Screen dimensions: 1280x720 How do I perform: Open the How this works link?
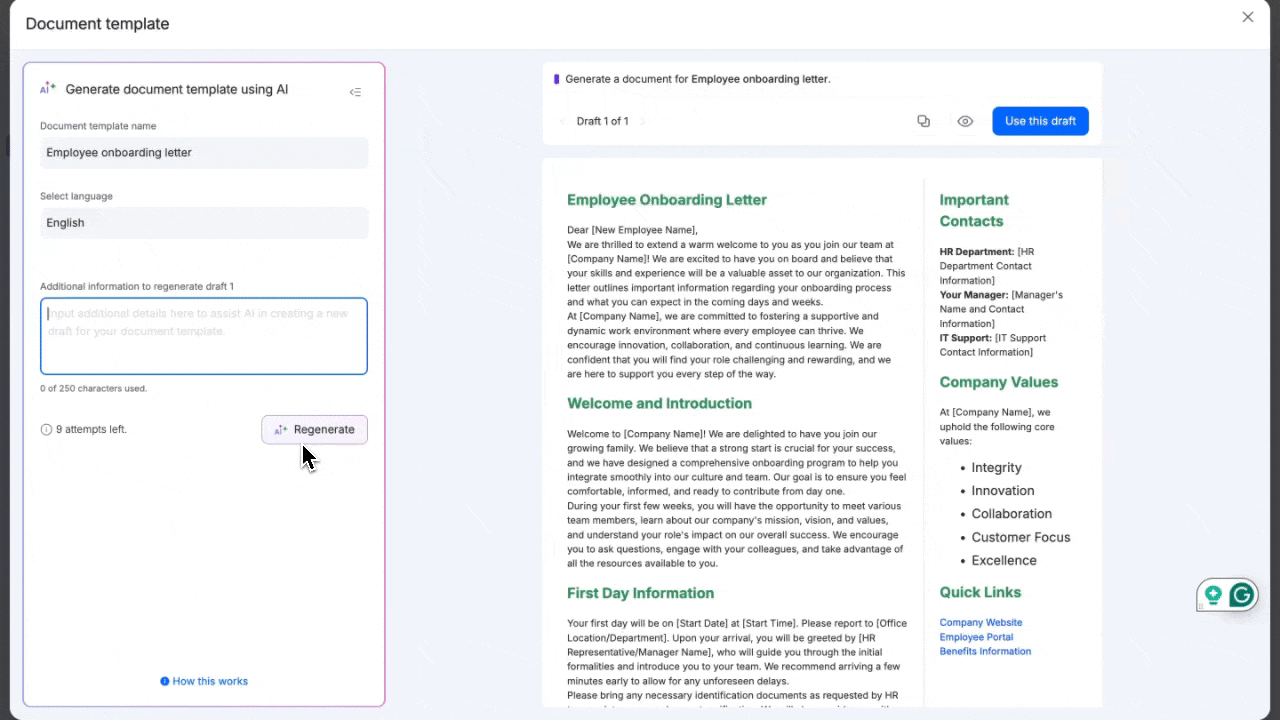204,681
